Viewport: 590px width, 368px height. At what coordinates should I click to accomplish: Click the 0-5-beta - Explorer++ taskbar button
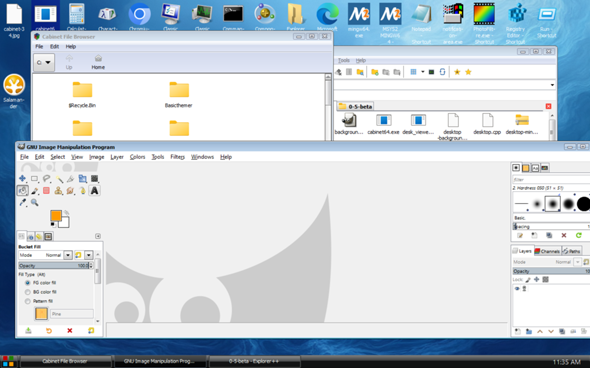(254, 361)
